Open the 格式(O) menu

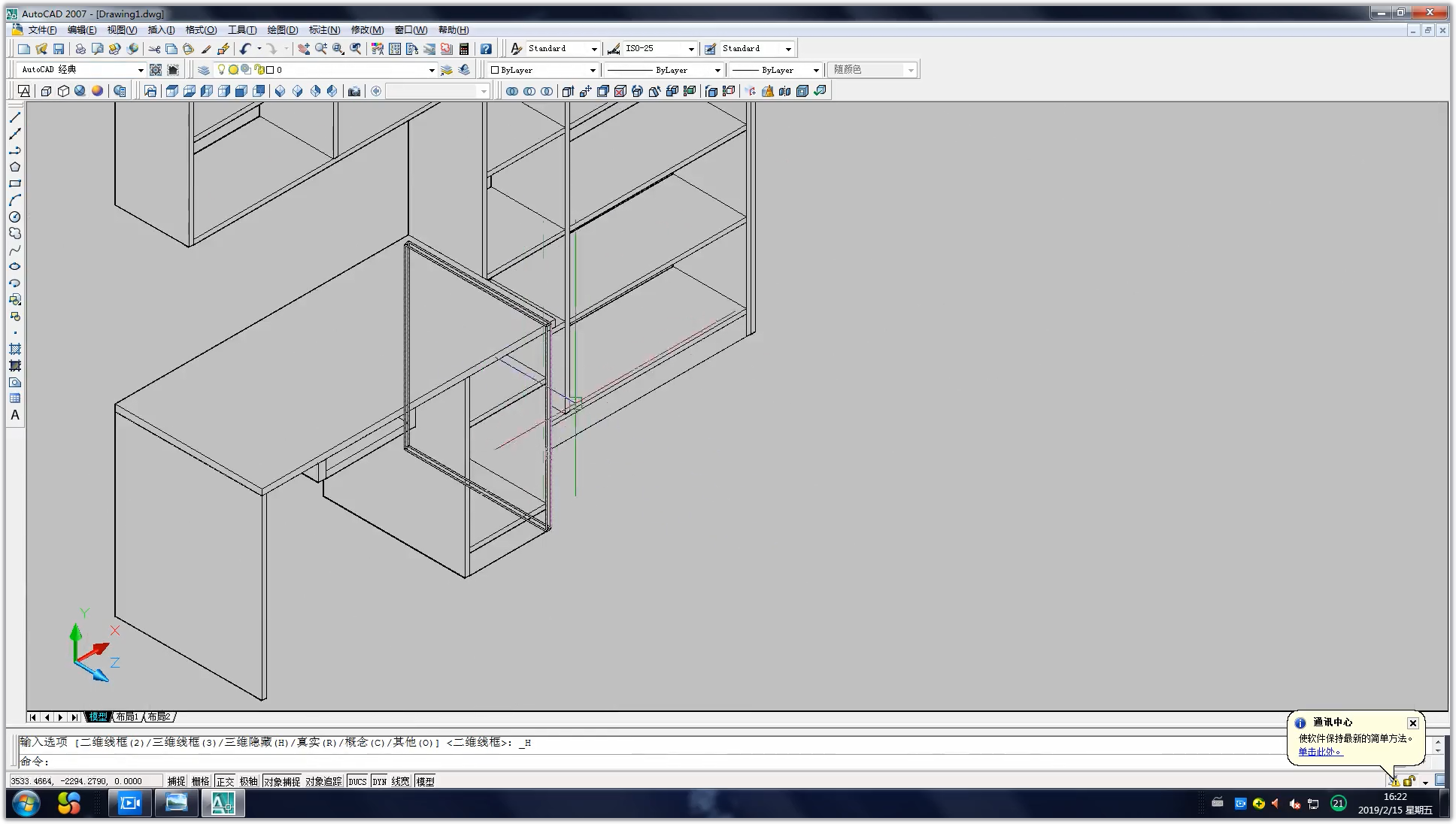(x=201, y=30)
